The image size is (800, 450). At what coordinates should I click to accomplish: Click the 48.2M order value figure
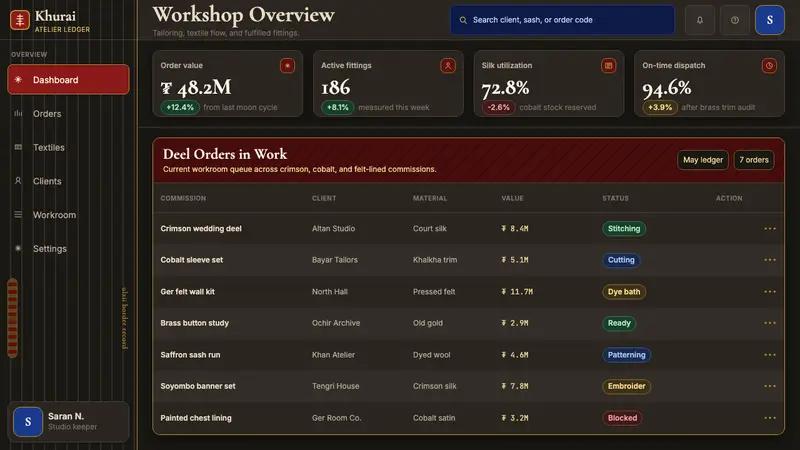[x=196, y=87]
